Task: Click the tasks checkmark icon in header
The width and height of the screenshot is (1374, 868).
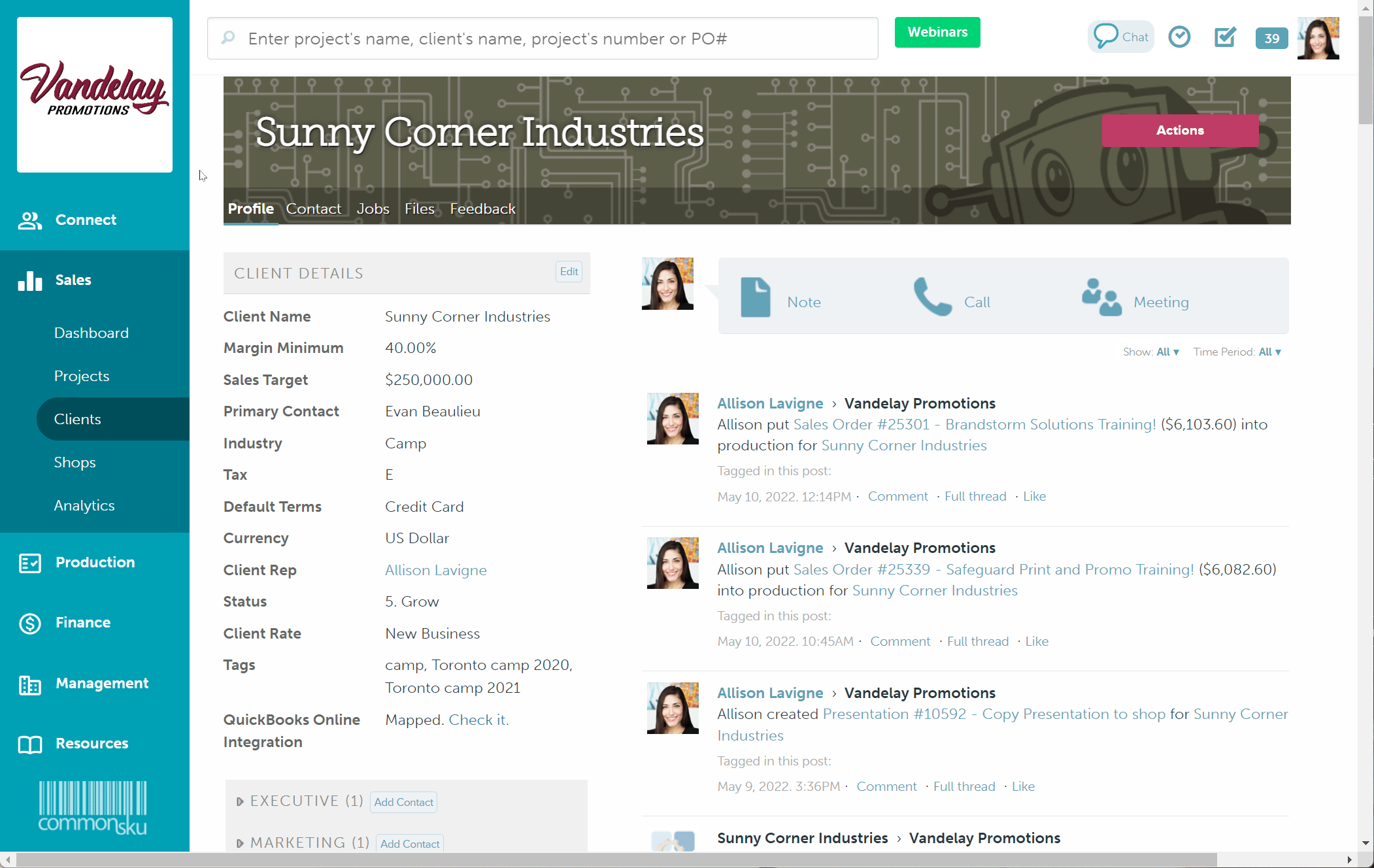Action: (x=1224, y=37)
